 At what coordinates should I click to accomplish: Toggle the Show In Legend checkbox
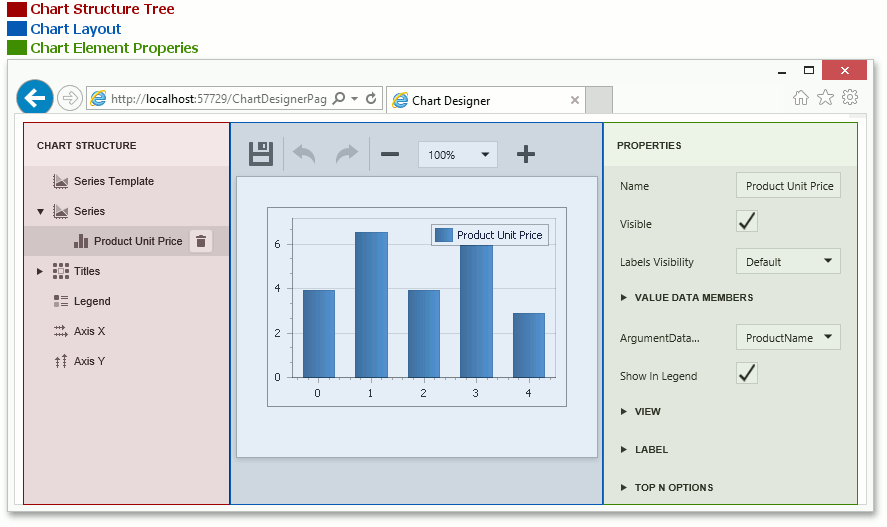(x=747, y=373)
